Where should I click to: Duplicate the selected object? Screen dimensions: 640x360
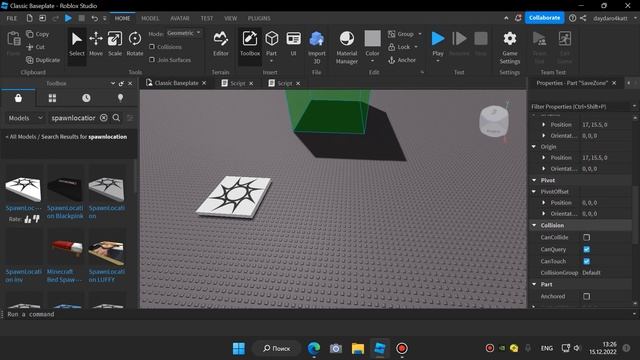pyautogui.click(x=43, y=60)
